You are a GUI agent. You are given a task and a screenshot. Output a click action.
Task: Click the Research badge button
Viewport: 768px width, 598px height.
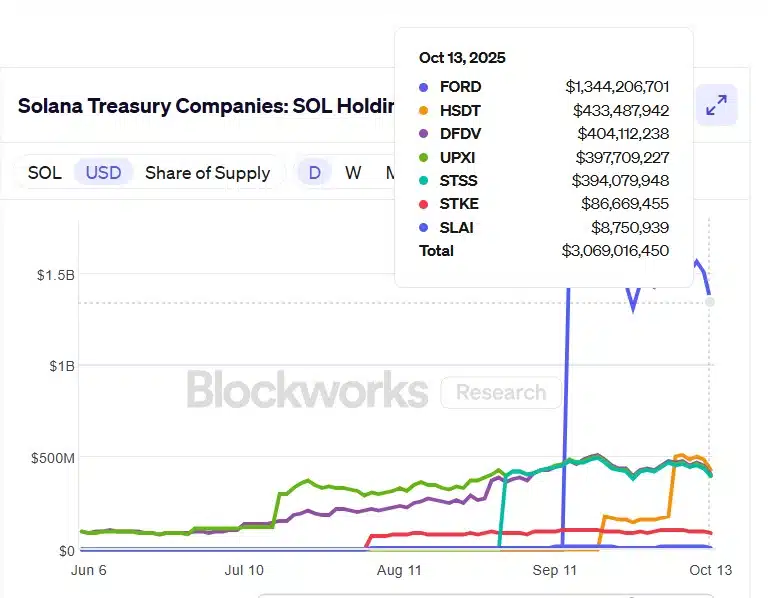tap(501, 392)
